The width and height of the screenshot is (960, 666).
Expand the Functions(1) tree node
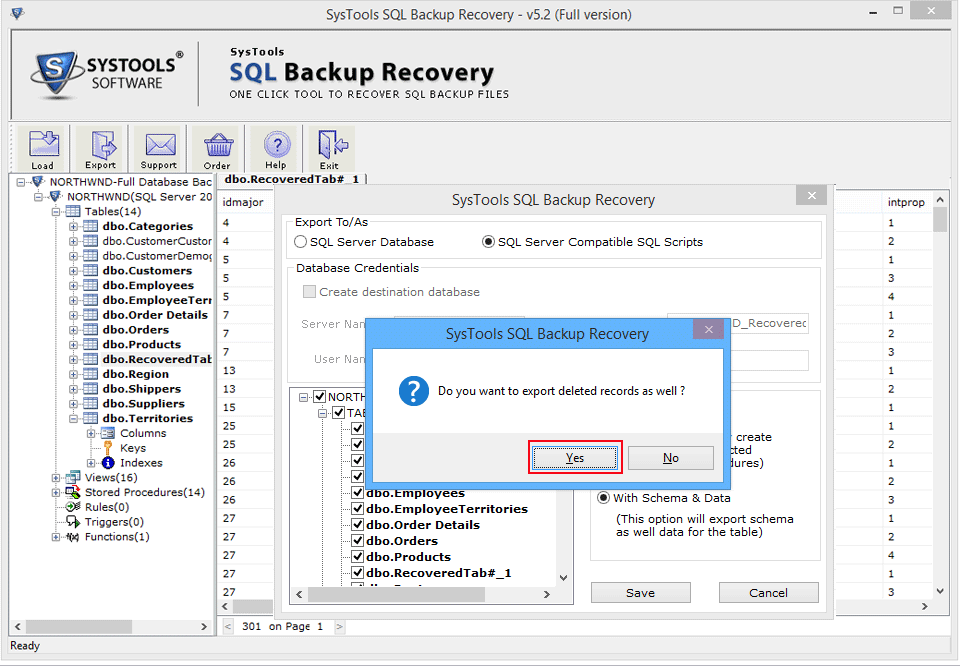(56, 537)
